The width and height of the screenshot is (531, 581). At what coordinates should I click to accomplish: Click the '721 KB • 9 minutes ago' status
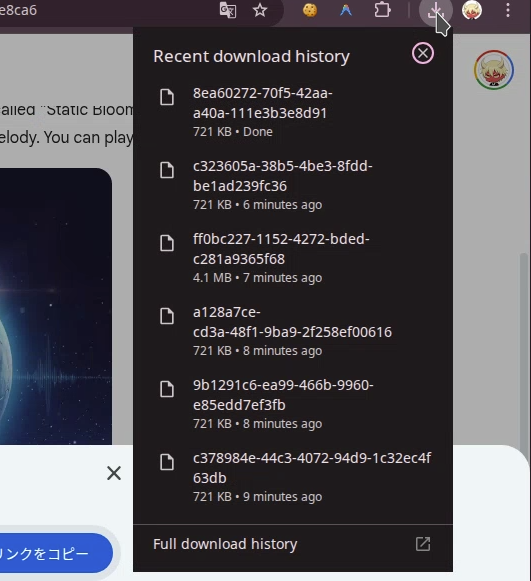pyautogui.click(x=258, y=497)
